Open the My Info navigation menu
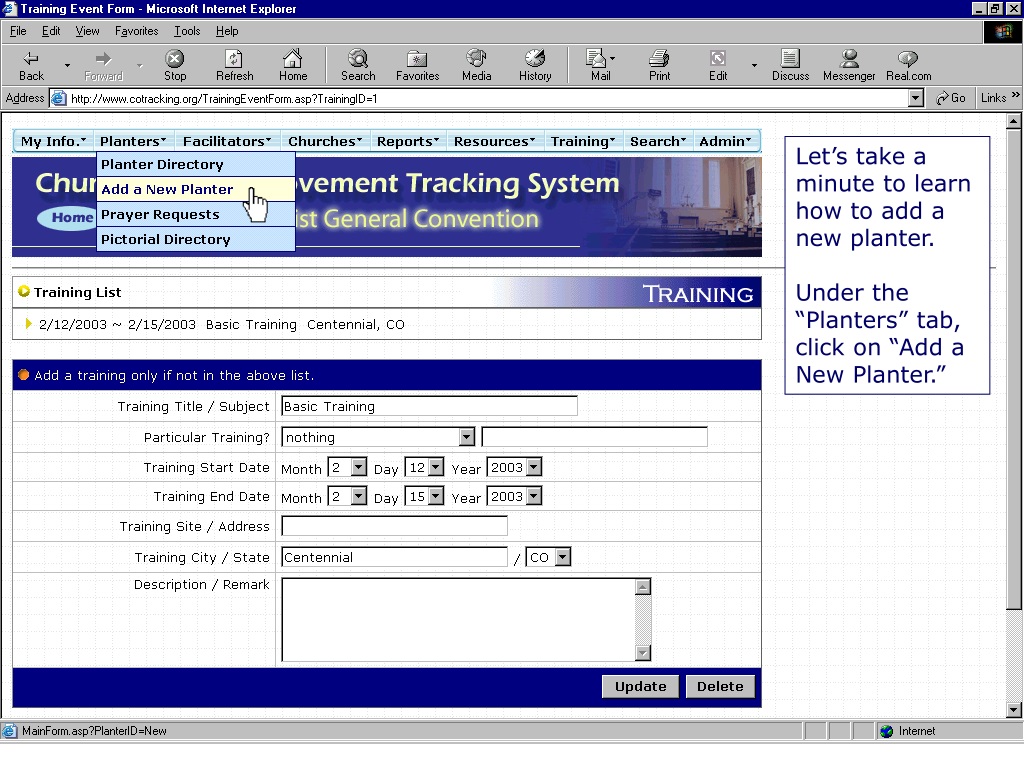The width and height of the screenshot is (1024, 768). pos(53,141)
